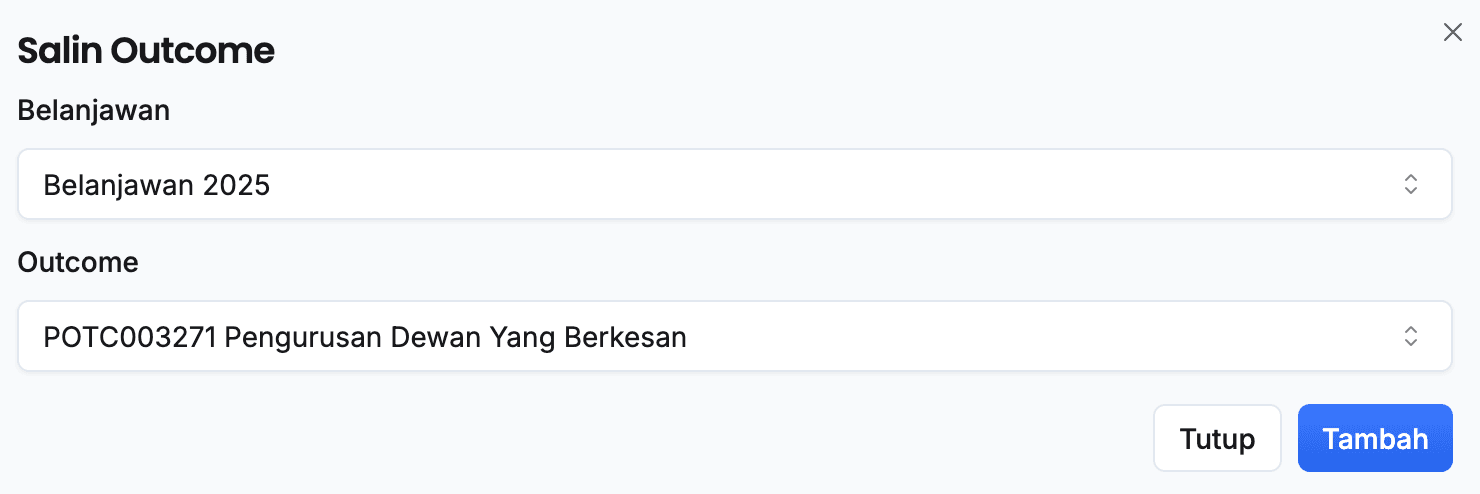The image size is (1480, 494).
Task: Focus the combo box below the Outcome label
Action: tap(735, 336)
